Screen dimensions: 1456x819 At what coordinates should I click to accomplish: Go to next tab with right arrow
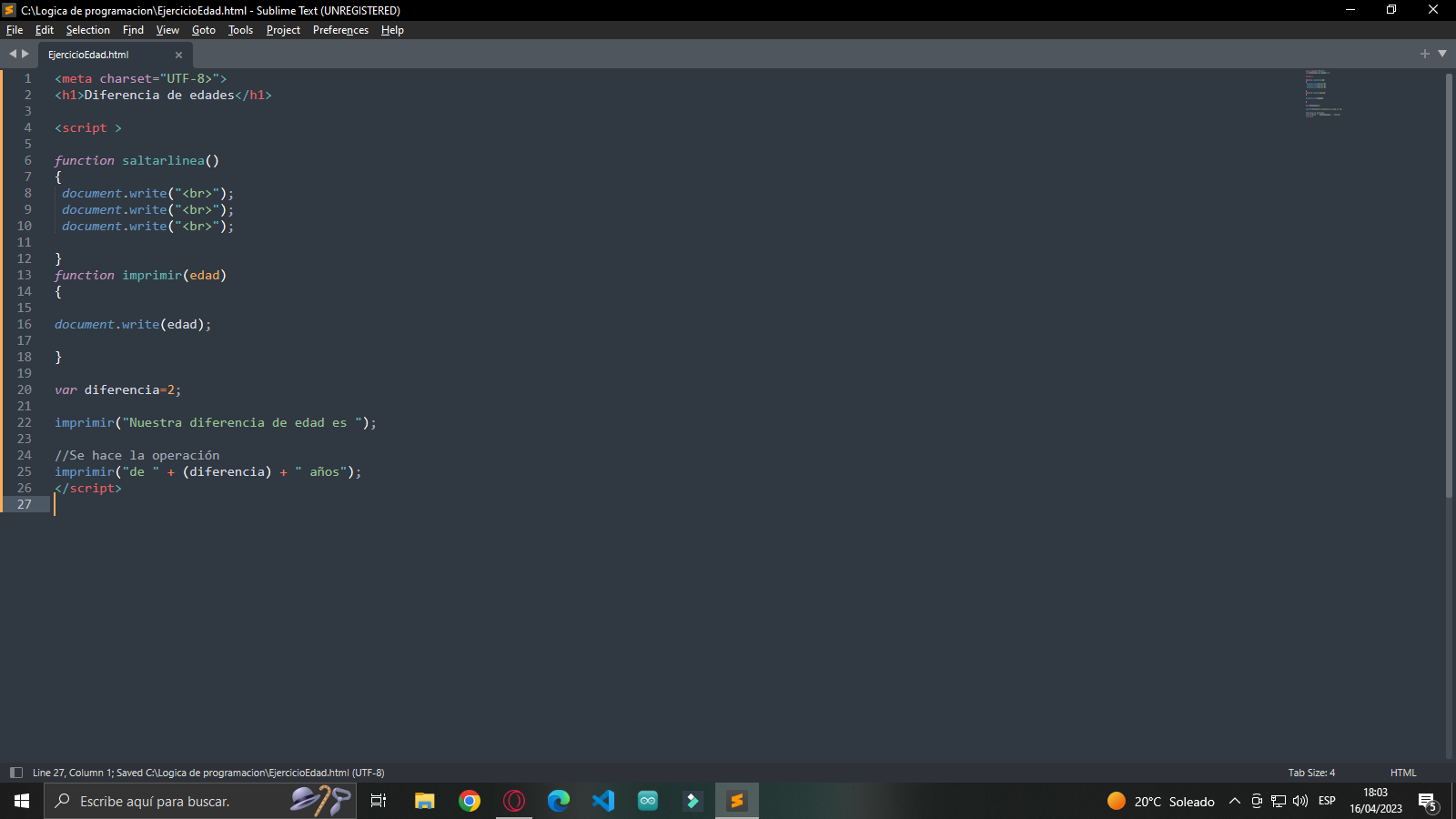(x=25, y=54)
